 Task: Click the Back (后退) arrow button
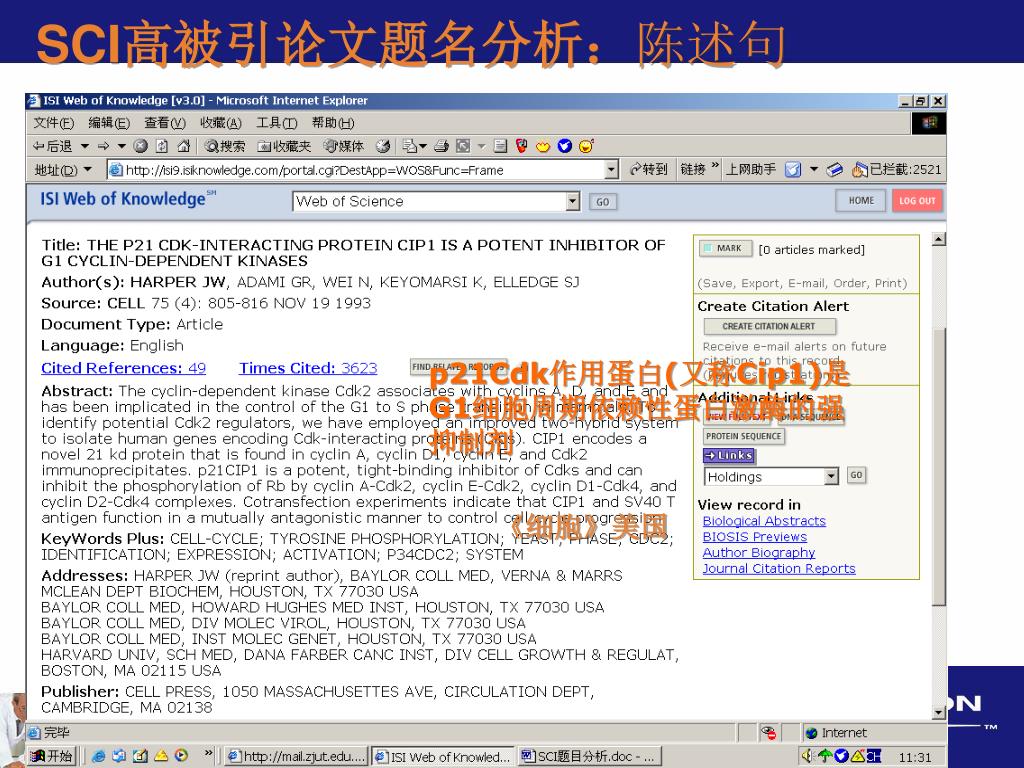(x=53, y=146)
